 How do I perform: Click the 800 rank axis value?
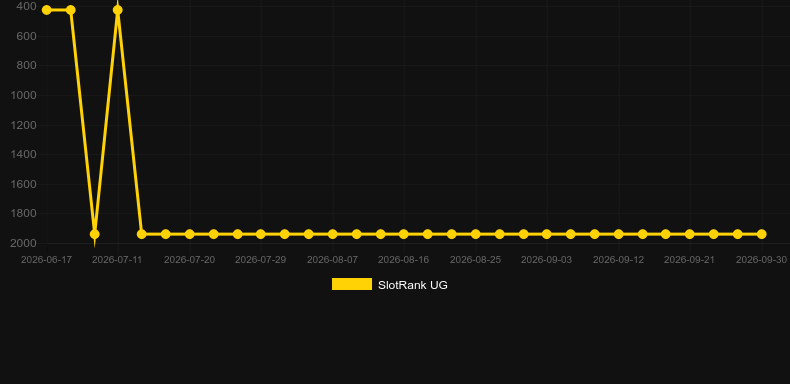point(27,66)
